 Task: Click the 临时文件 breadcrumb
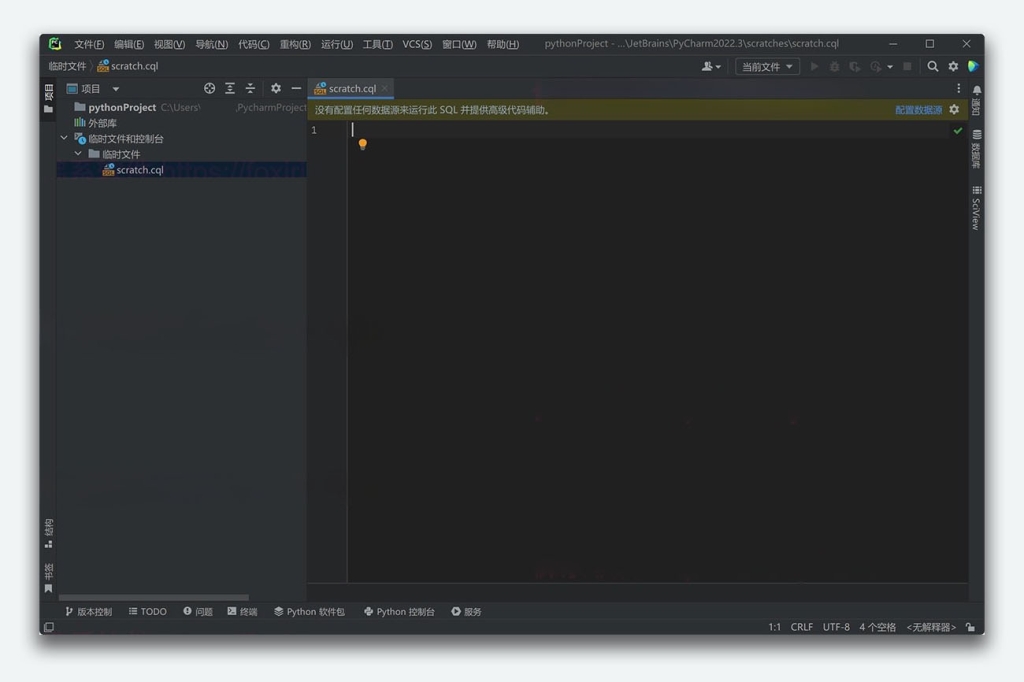pyautogui.click(x=67, y=66)
